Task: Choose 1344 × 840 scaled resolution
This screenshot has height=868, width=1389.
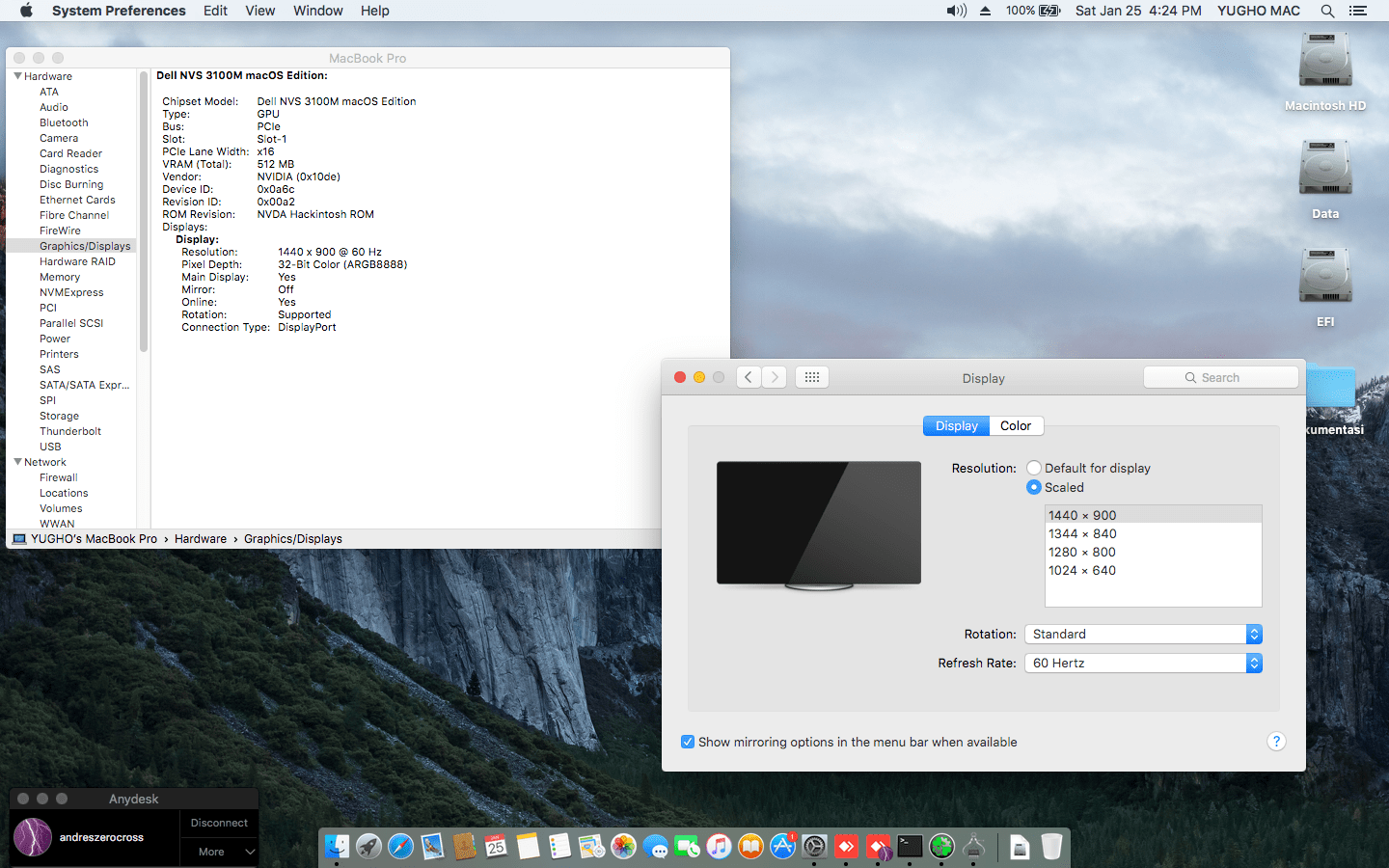Action: [x=1154, y=533]
